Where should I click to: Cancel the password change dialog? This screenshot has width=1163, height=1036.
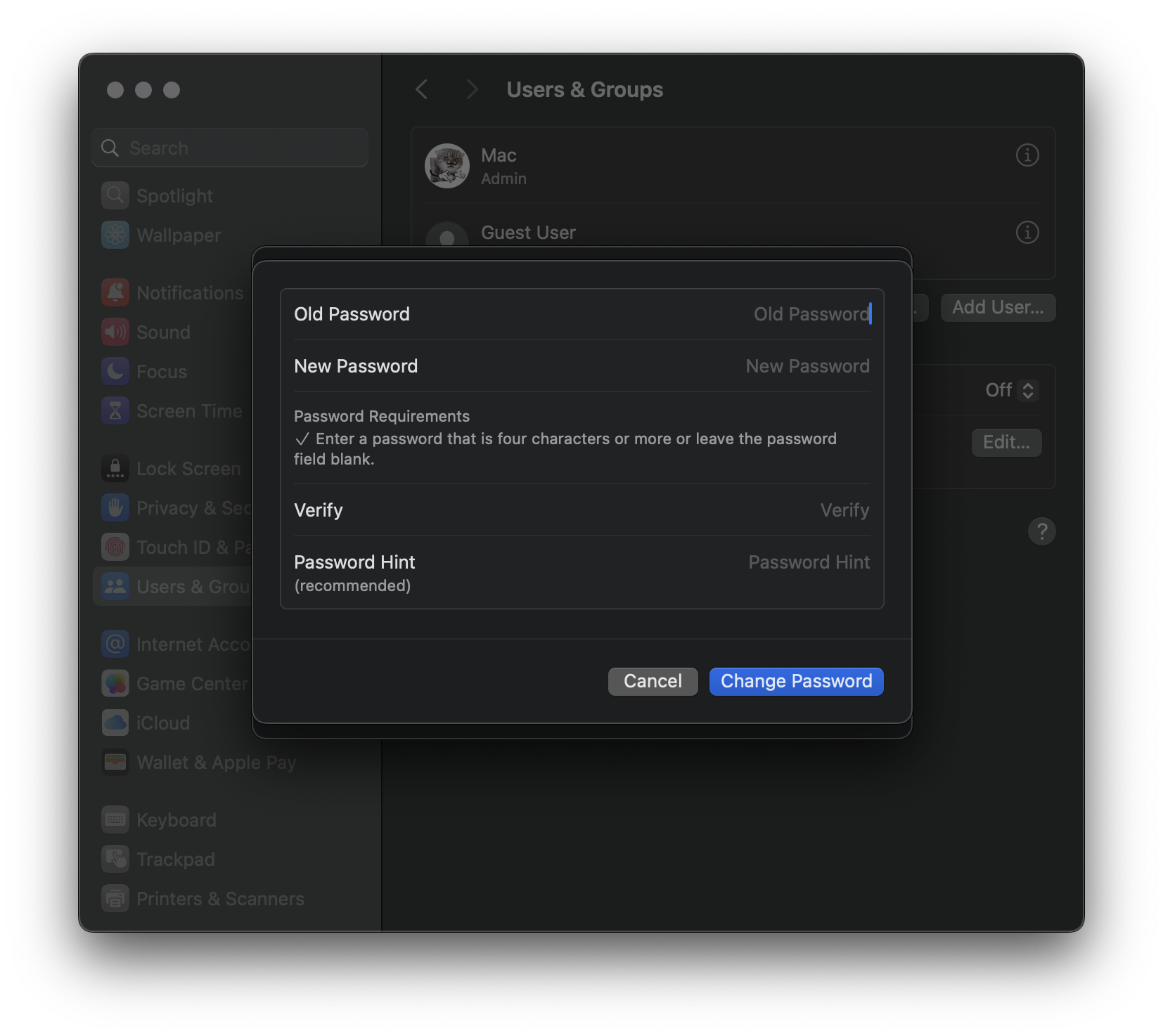click(x=653, y=682)
